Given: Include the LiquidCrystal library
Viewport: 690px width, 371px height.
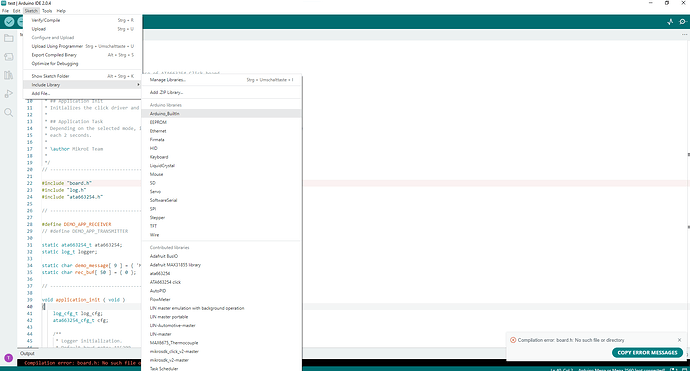Looking at the screenshot, I should point(222,165).
